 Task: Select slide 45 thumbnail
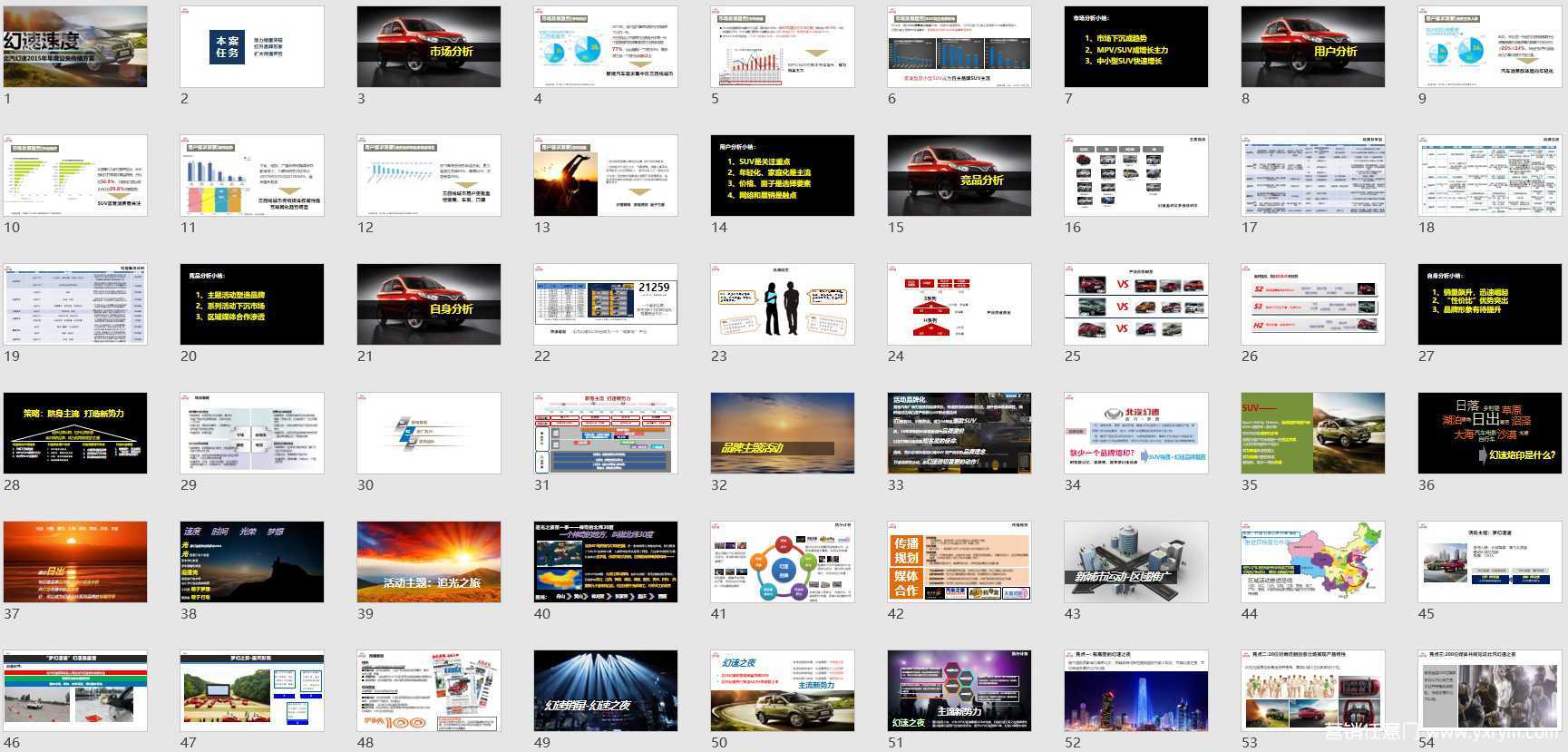pos(1490,562)
